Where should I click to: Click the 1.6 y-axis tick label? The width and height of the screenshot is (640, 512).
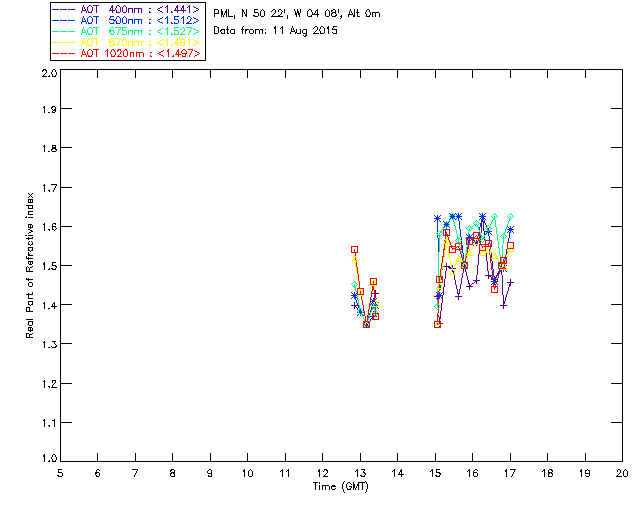coord(49,227)
